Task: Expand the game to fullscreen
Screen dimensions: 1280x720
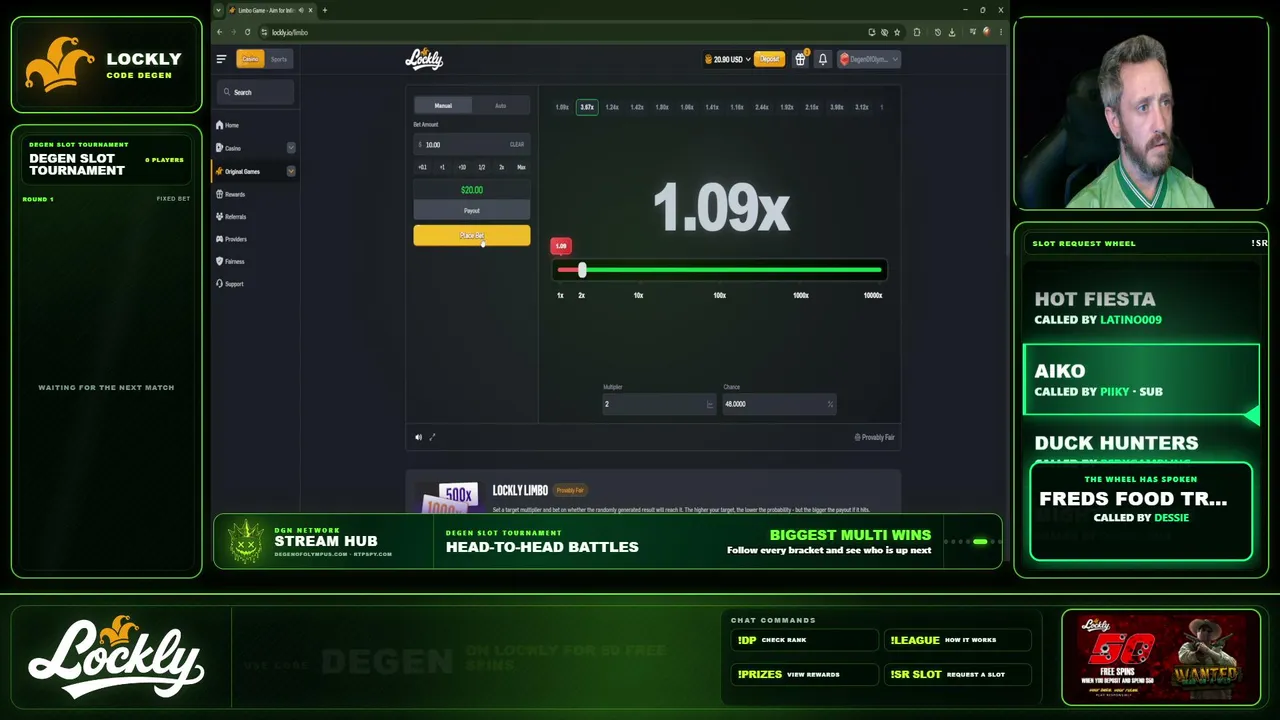Action: (x=432, y=437)
